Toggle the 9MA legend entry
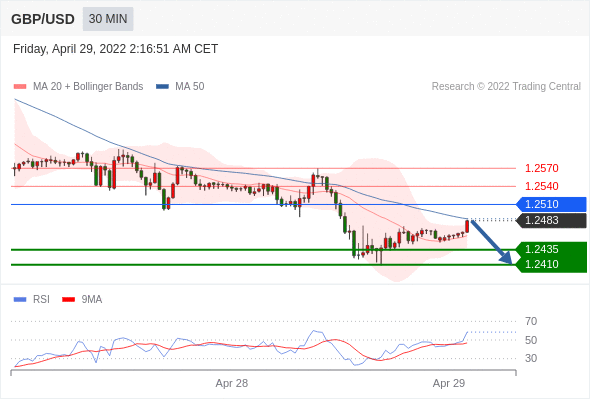This screenshot has width=590, height=400. click(x=82, y=300)
